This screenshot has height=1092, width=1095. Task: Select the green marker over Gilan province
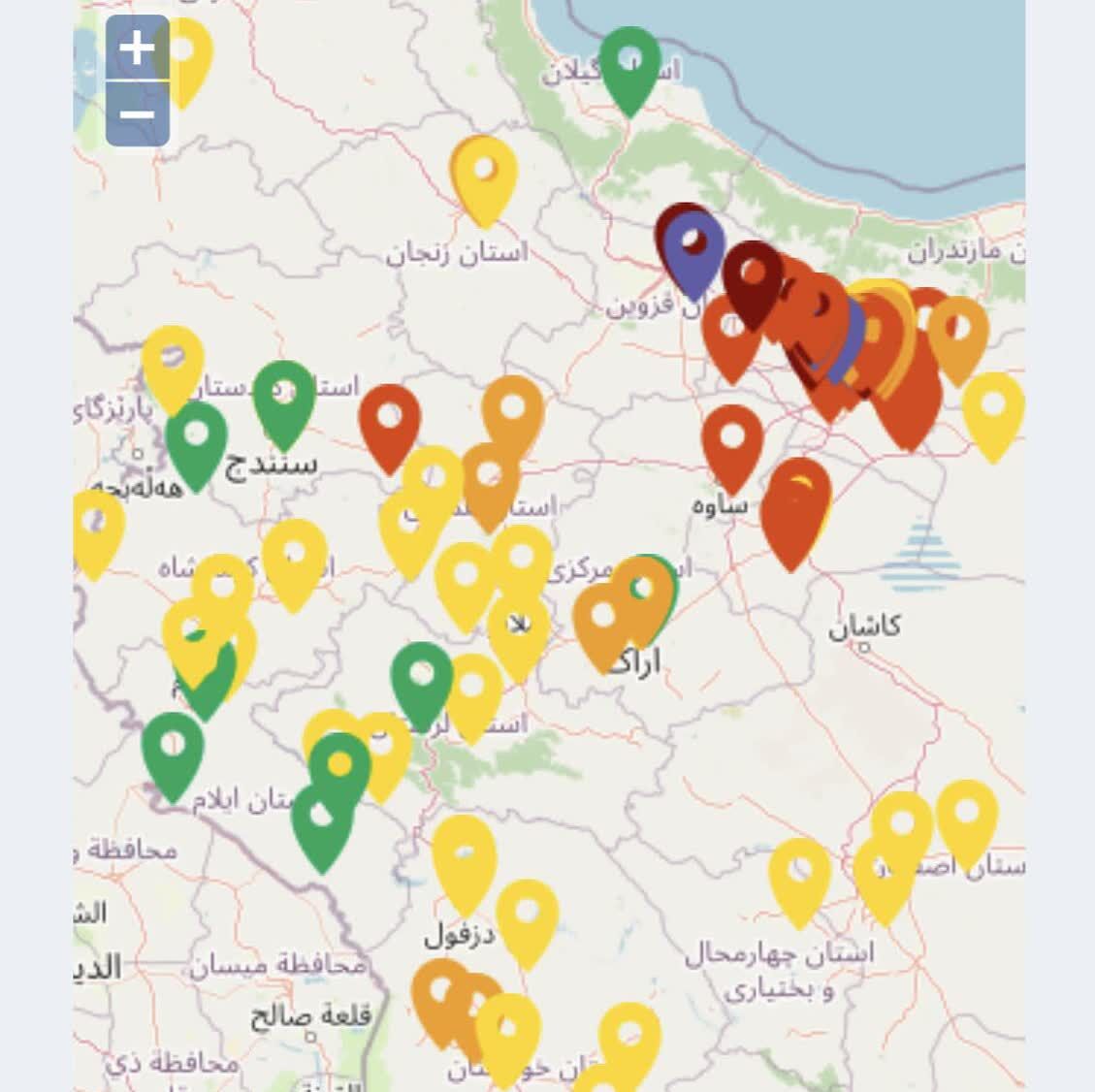tap(630, 66)
